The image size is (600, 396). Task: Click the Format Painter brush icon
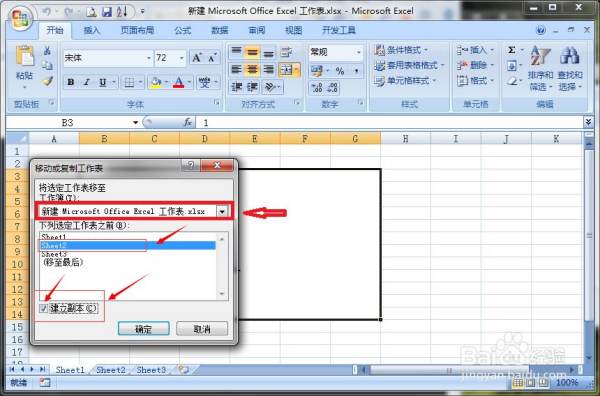(47, 81)
